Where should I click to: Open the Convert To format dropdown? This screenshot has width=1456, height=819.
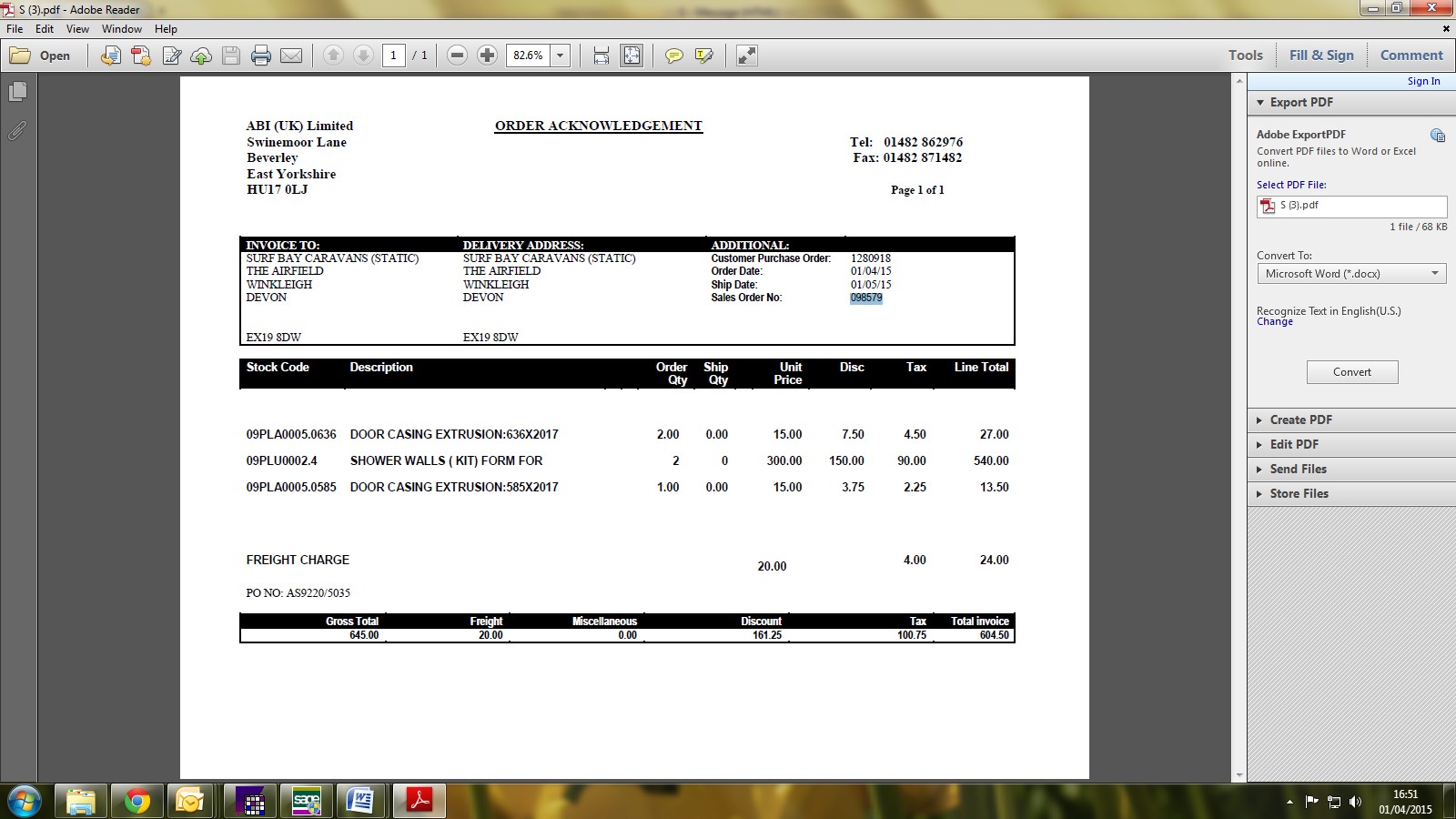(x=1351, y=274)
